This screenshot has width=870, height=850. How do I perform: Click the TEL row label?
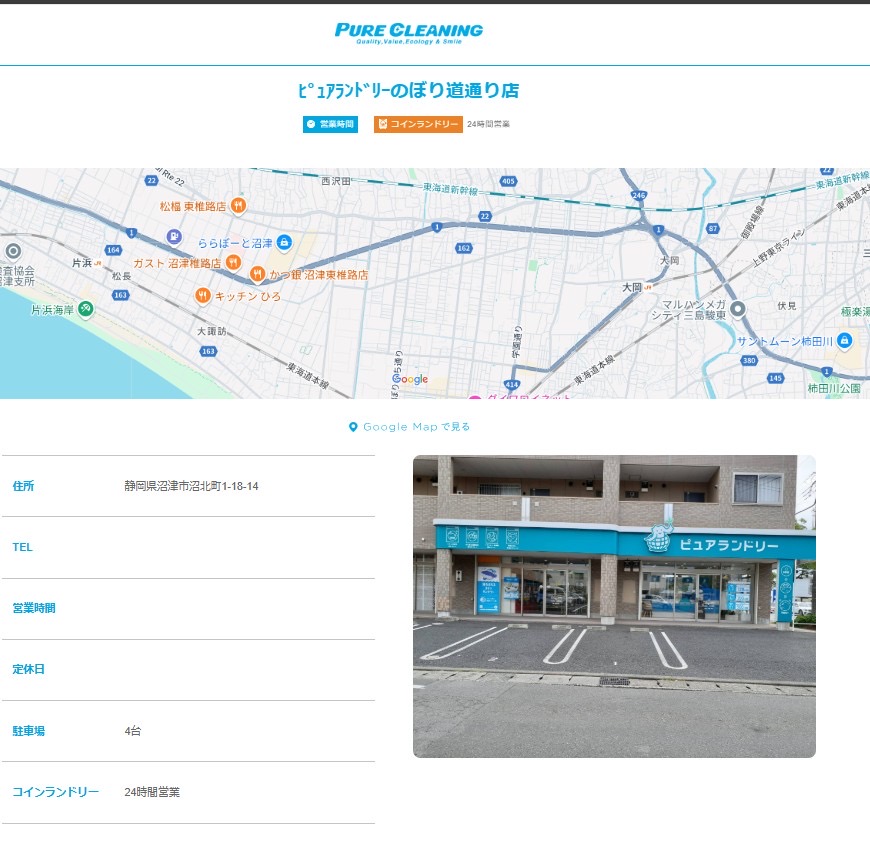pos(22,547)
